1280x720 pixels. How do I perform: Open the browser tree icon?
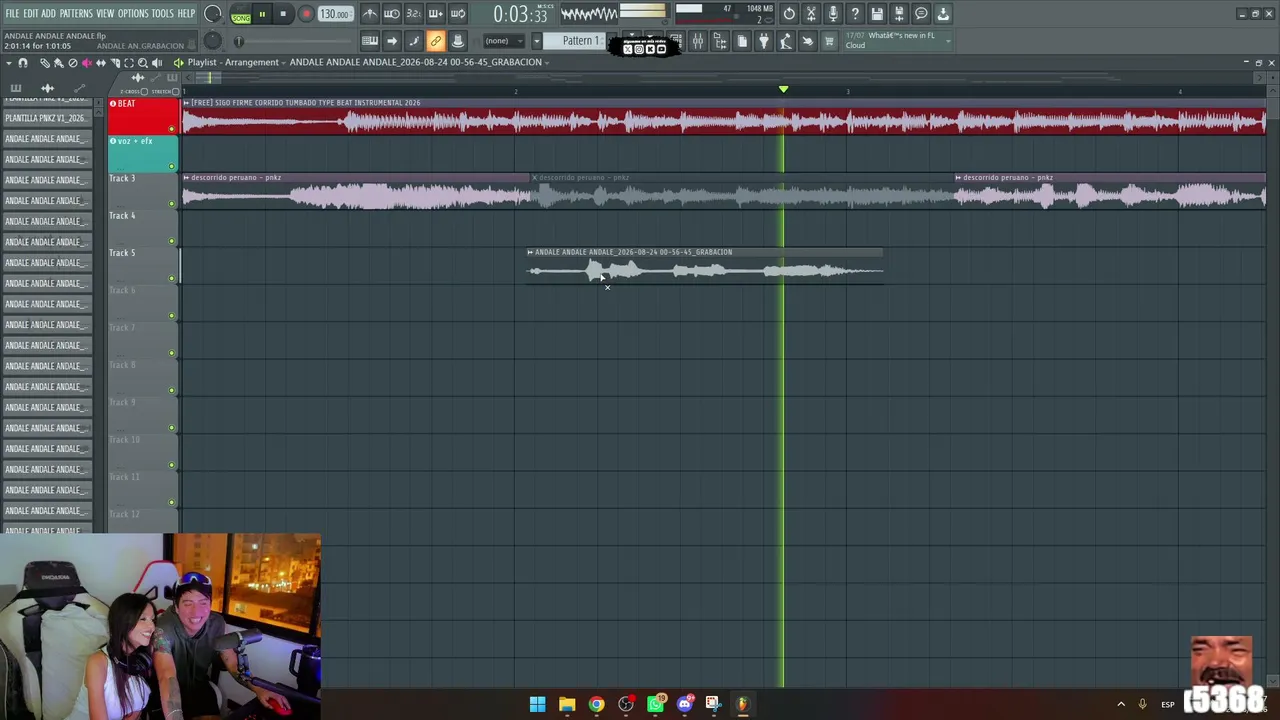point(720,41)
